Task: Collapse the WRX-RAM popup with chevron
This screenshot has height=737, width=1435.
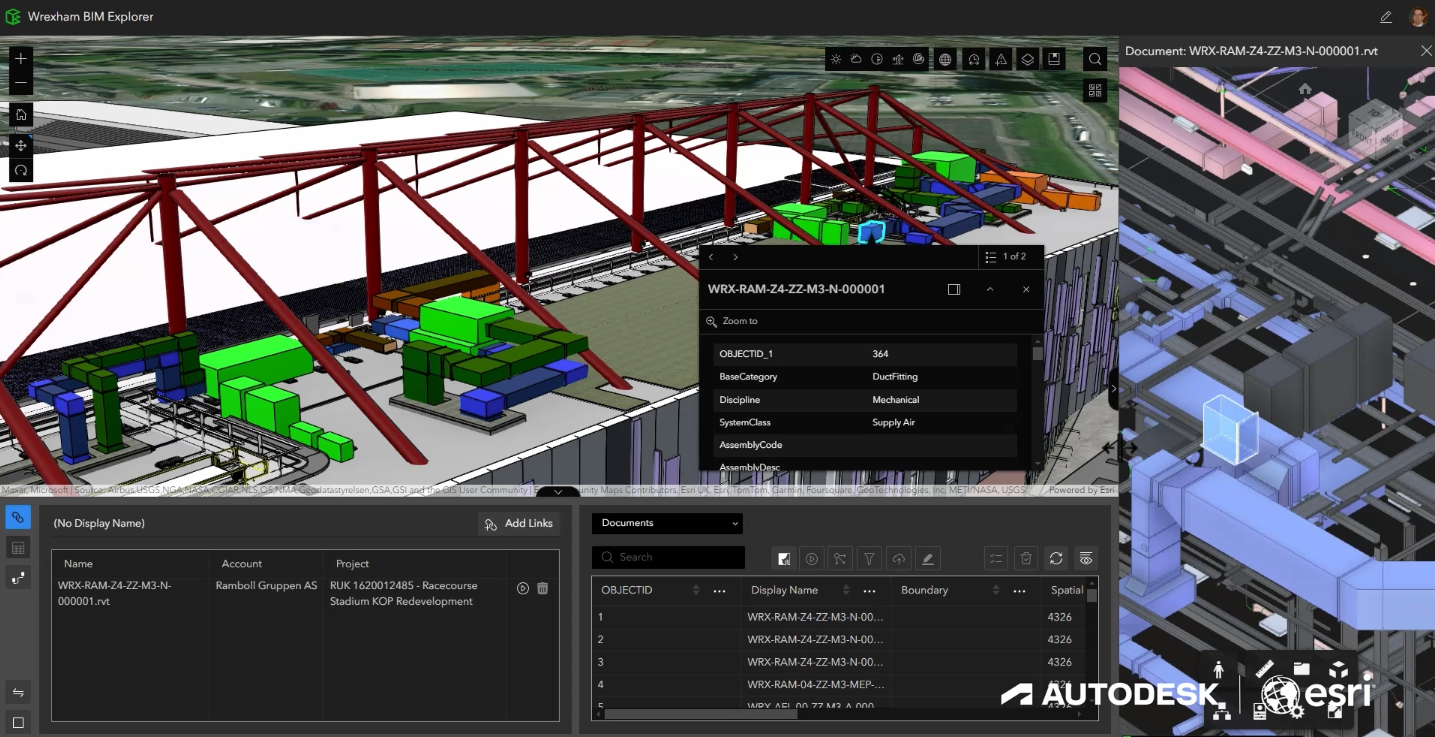Action: (x=990, y=289)
